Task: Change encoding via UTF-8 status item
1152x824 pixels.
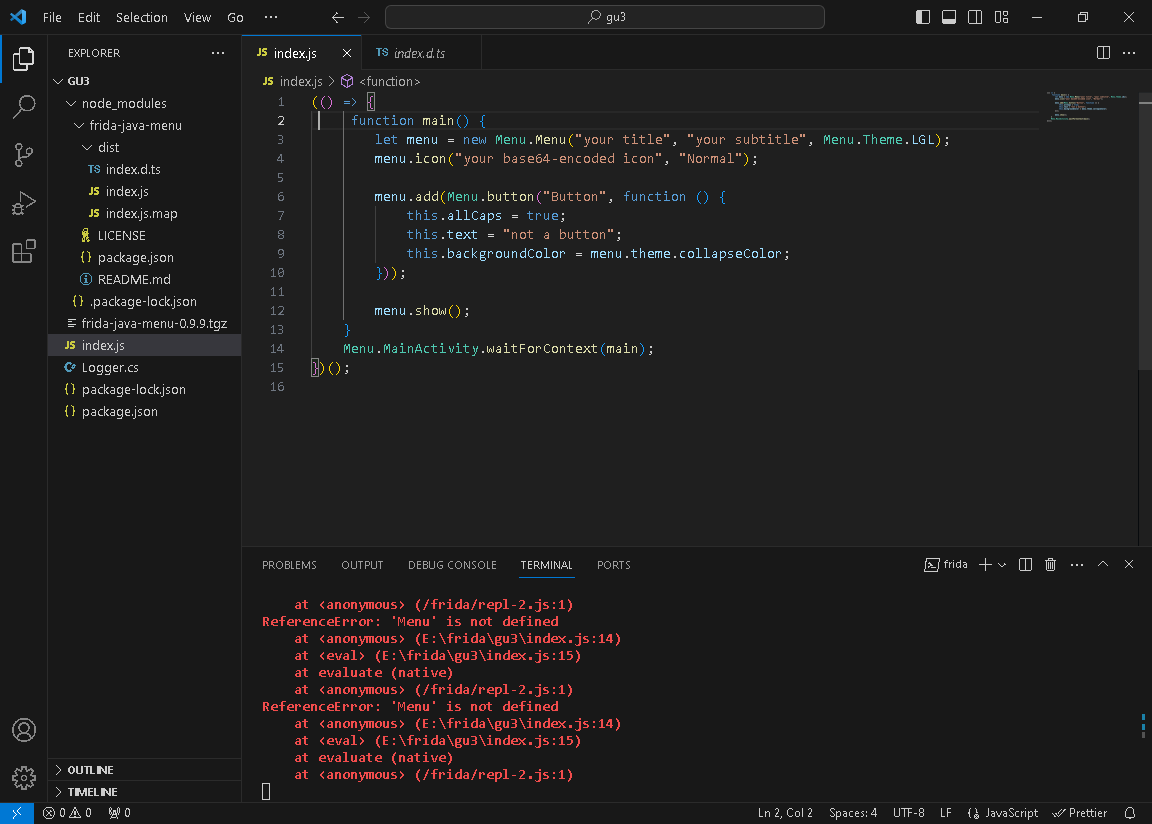Action: pyautogui.click(x=909, y=813)
